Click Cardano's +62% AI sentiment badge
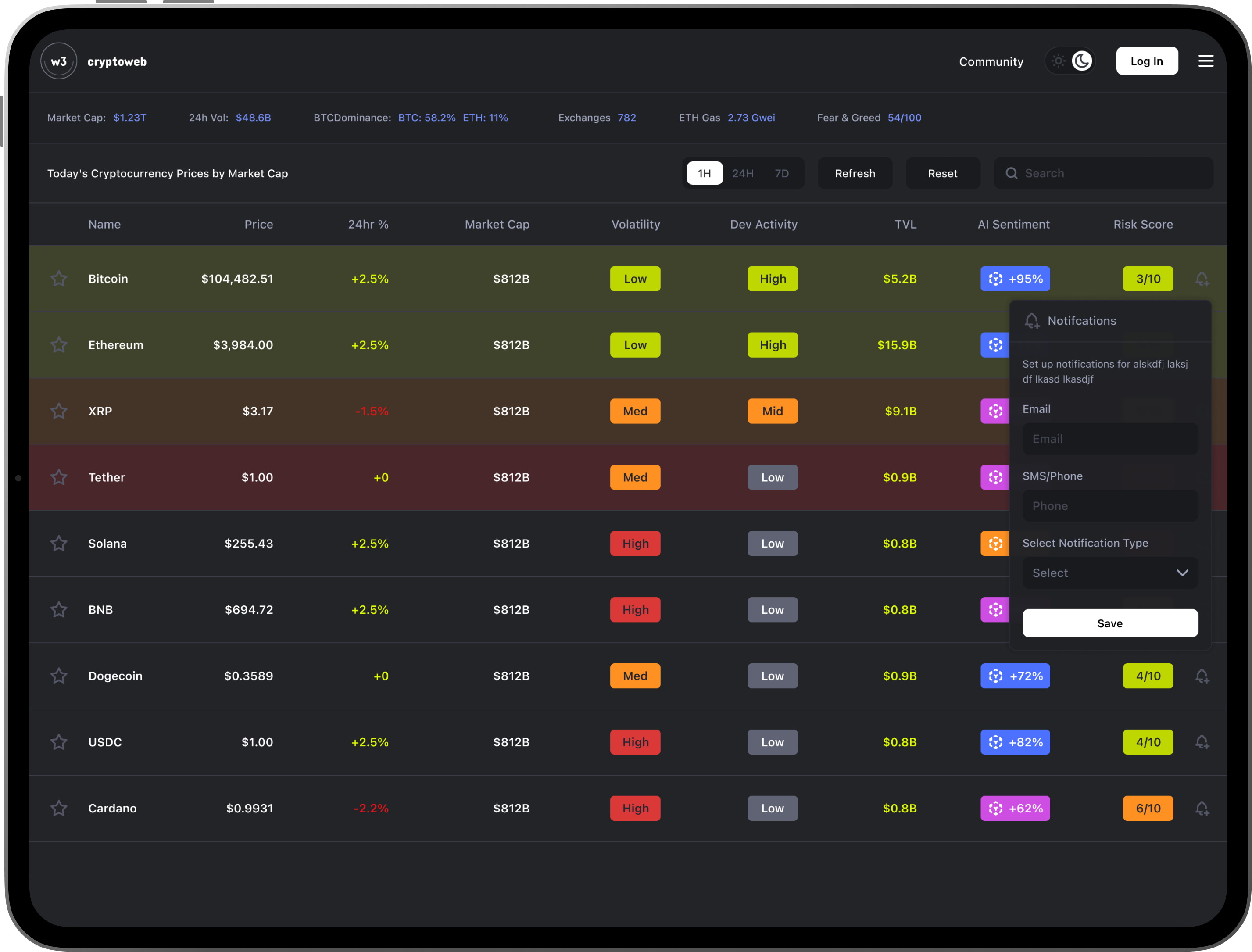The width and height of the screenshot is (1252, 952). [x=1015, y=809]
